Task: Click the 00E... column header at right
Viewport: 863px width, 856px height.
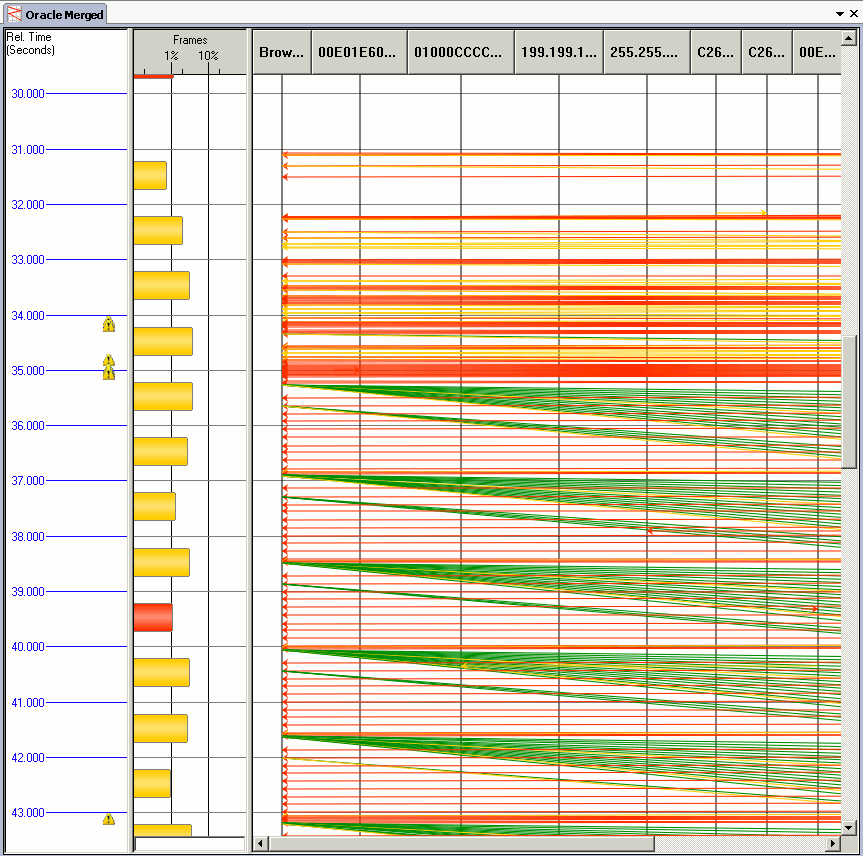Action: point(817,52)
